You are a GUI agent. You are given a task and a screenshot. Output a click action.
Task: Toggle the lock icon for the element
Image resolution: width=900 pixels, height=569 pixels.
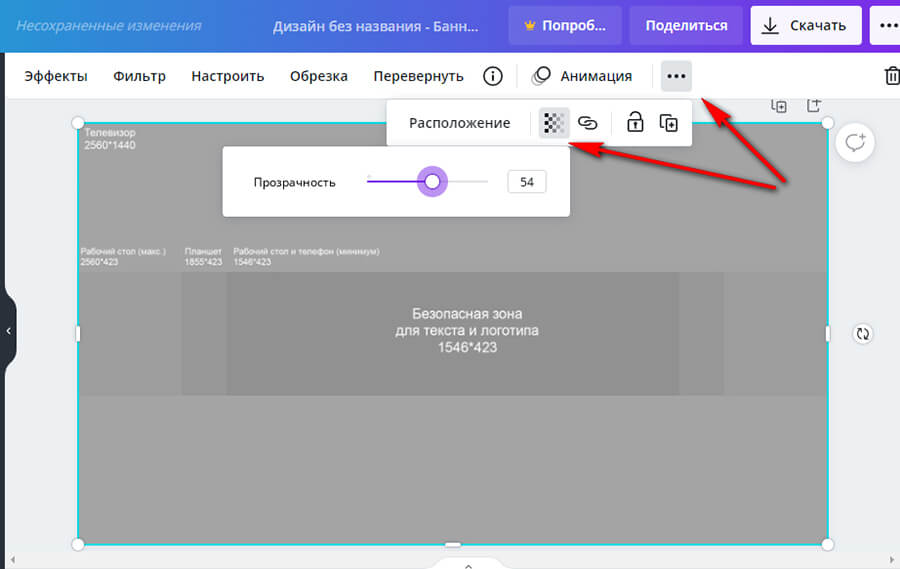(x=635, y=123)
